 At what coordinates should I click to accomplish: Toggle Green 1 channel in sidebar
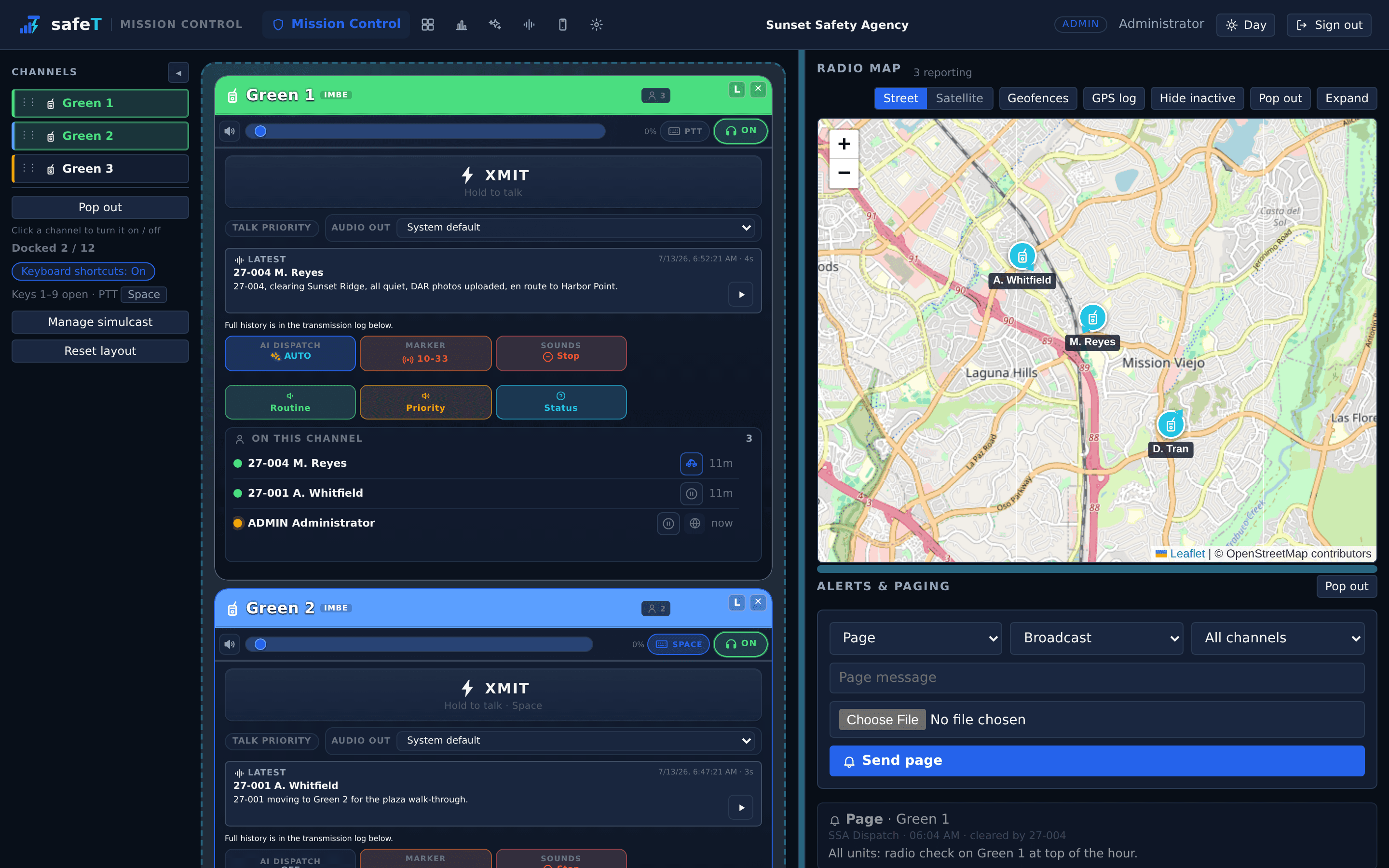click(x=100, y=103)
